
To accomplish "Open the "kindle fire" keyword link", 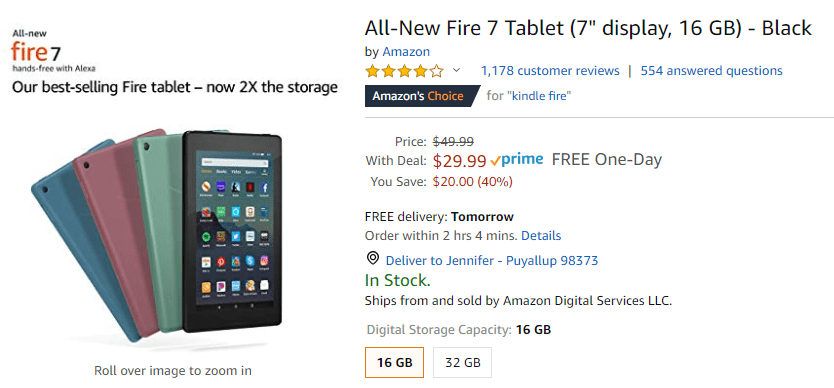I will click(539, 97).
